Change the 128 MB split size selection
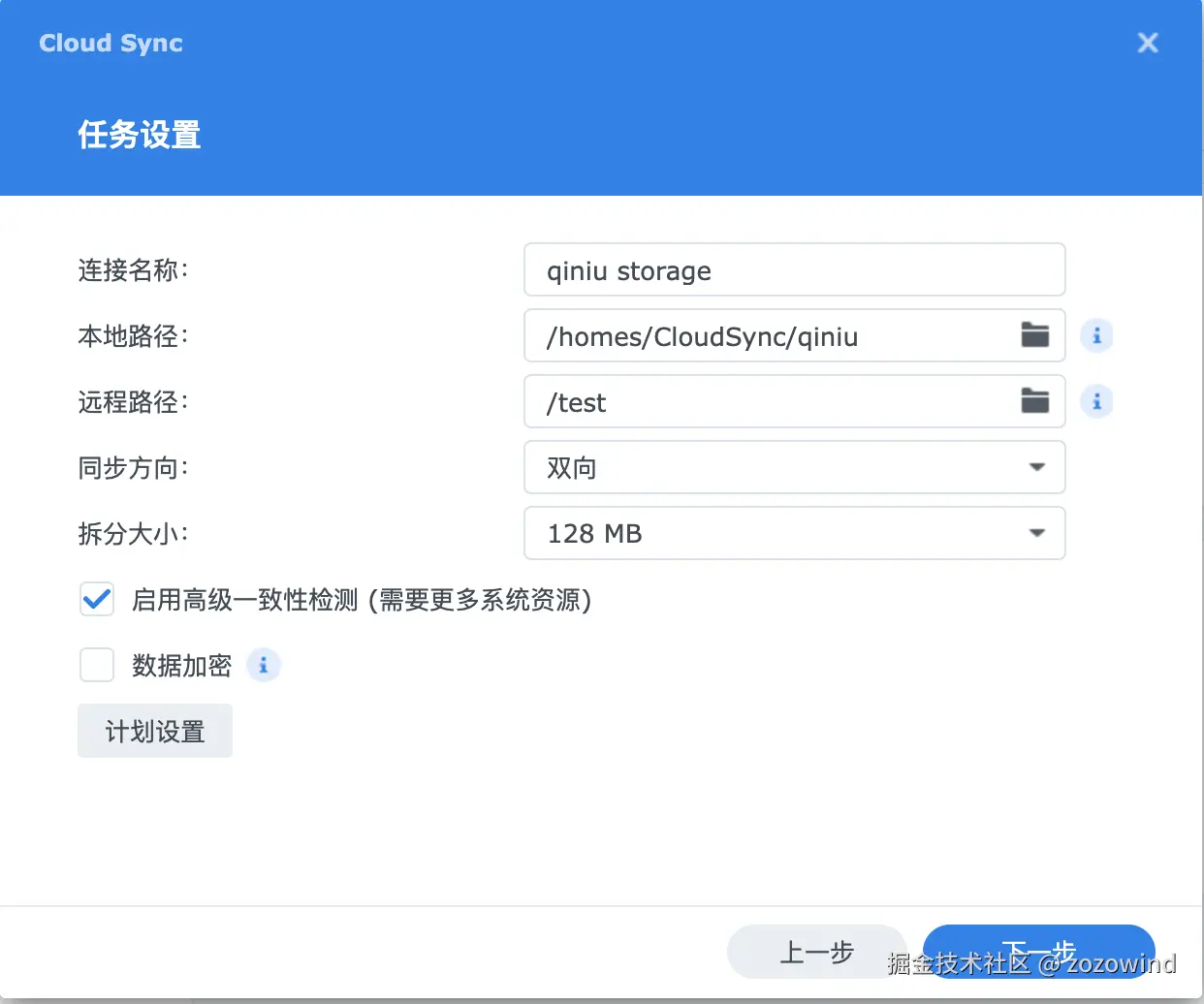 795,533
